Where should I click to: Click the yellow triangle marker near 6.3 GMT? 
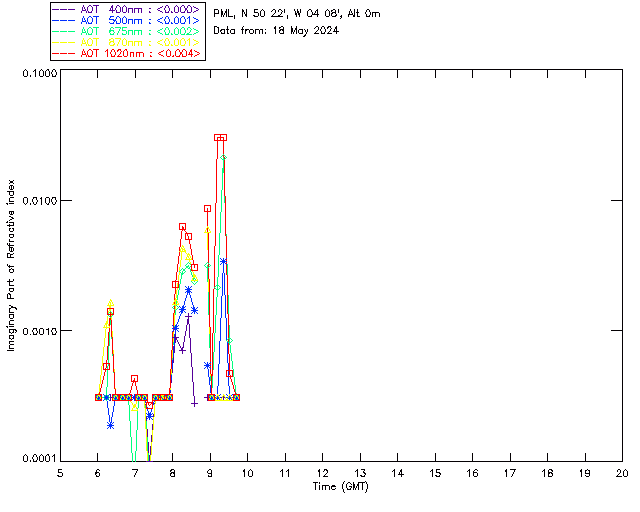pos(110,303)
